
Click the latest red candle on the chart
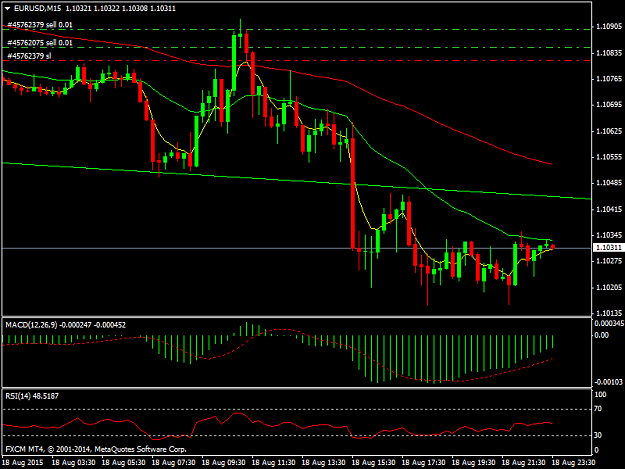point(552,247)
